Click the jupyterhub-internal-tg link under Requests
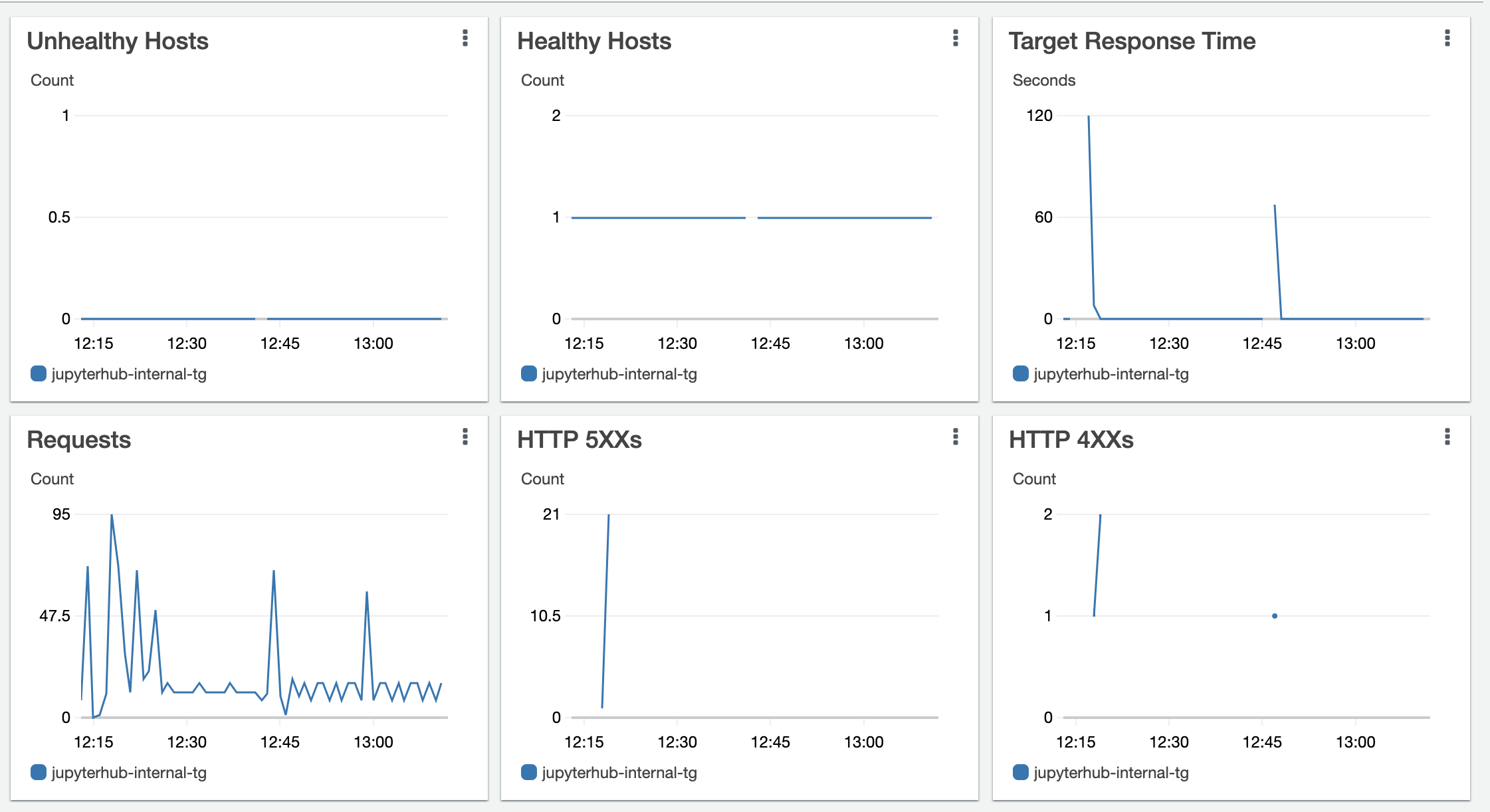This screenshot has height=812, width=1490. click(x=129, y=773)
